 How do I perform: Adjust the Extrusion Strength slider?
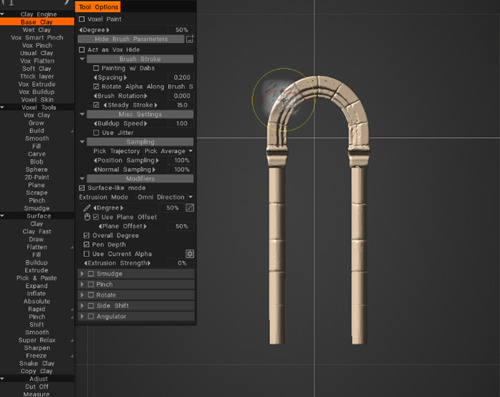tap(136, 263)
